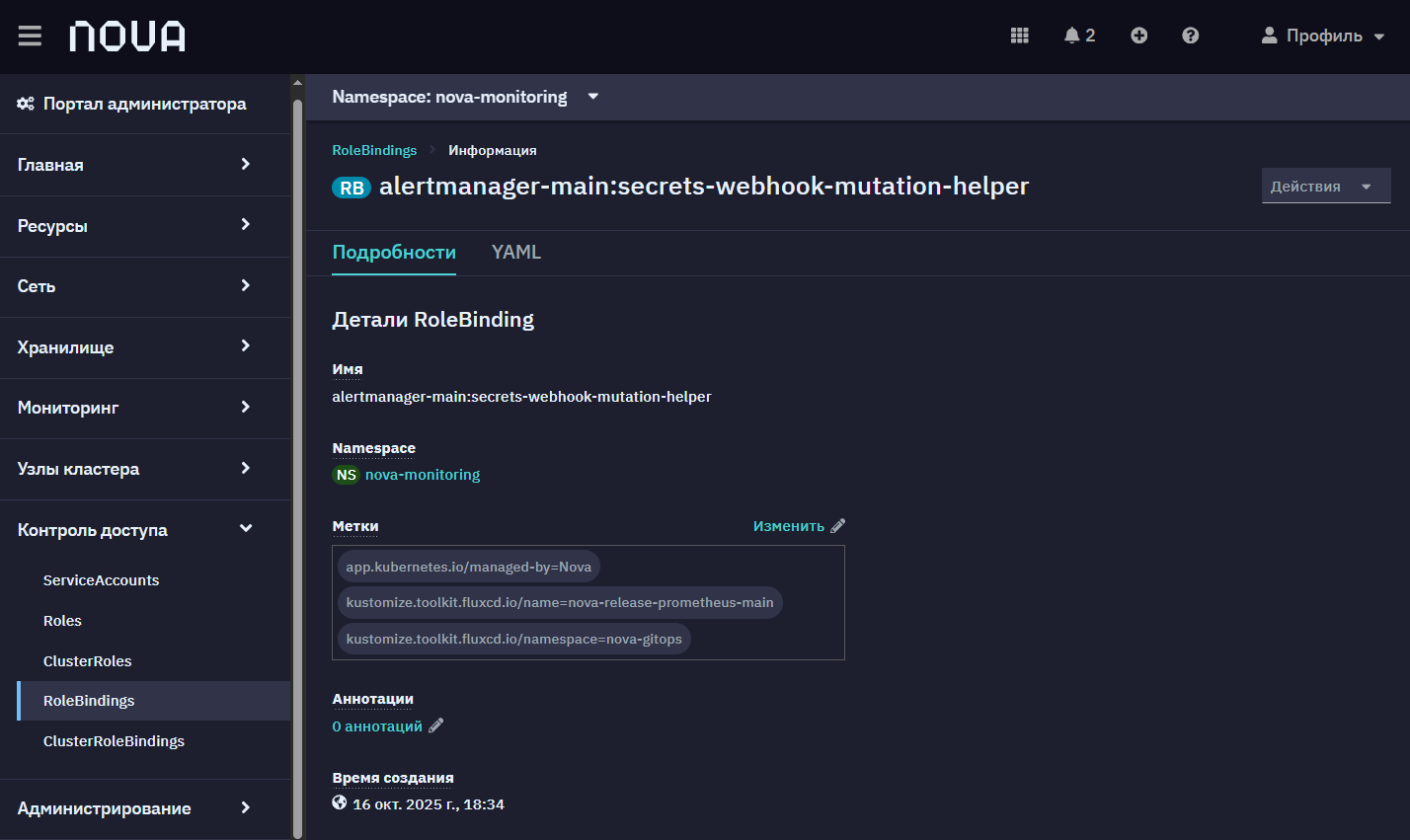Open the 0 аннотаций link

pyautogui.click(x=377, y=726)
